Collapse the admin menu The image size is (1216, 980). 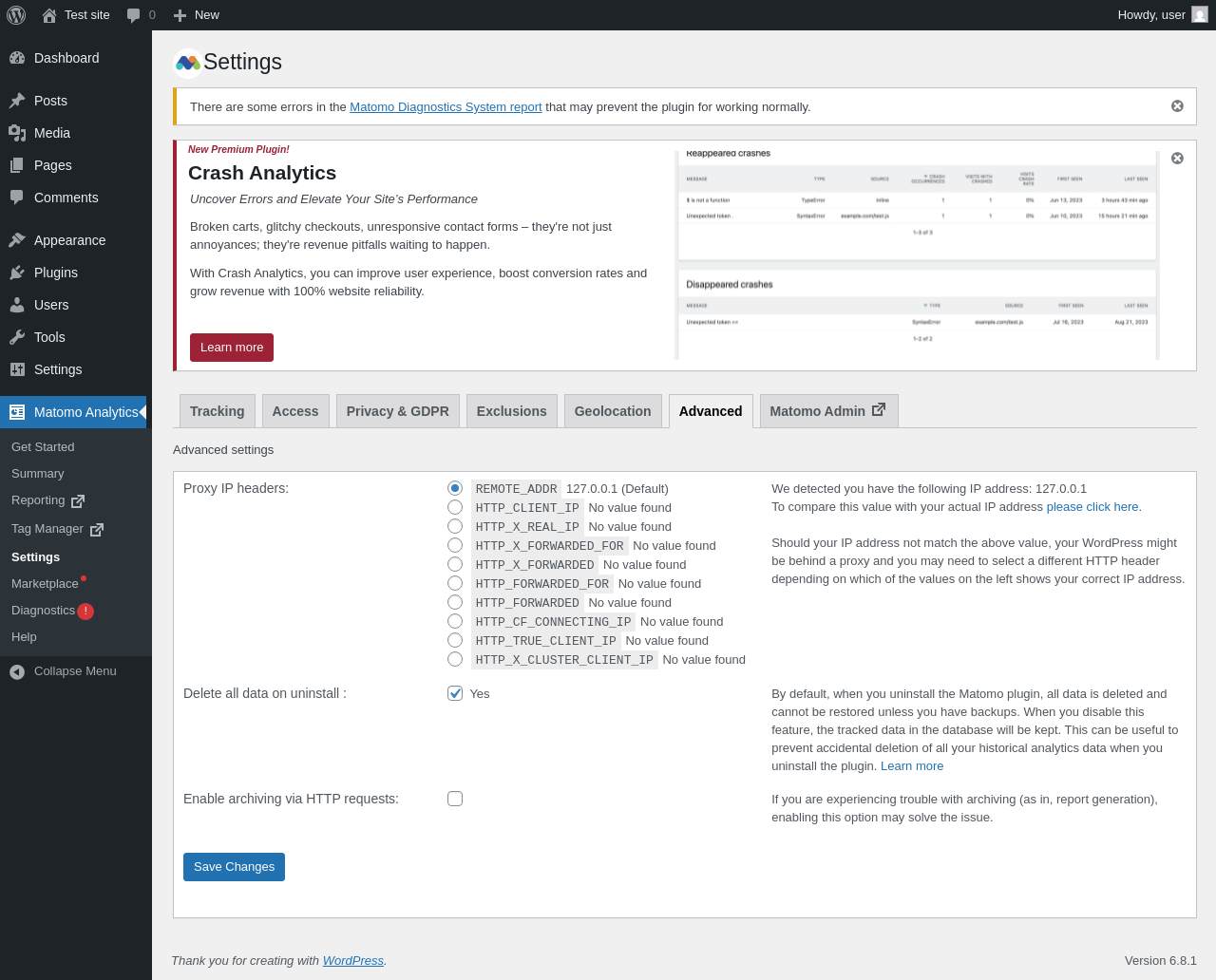(76, 671)
